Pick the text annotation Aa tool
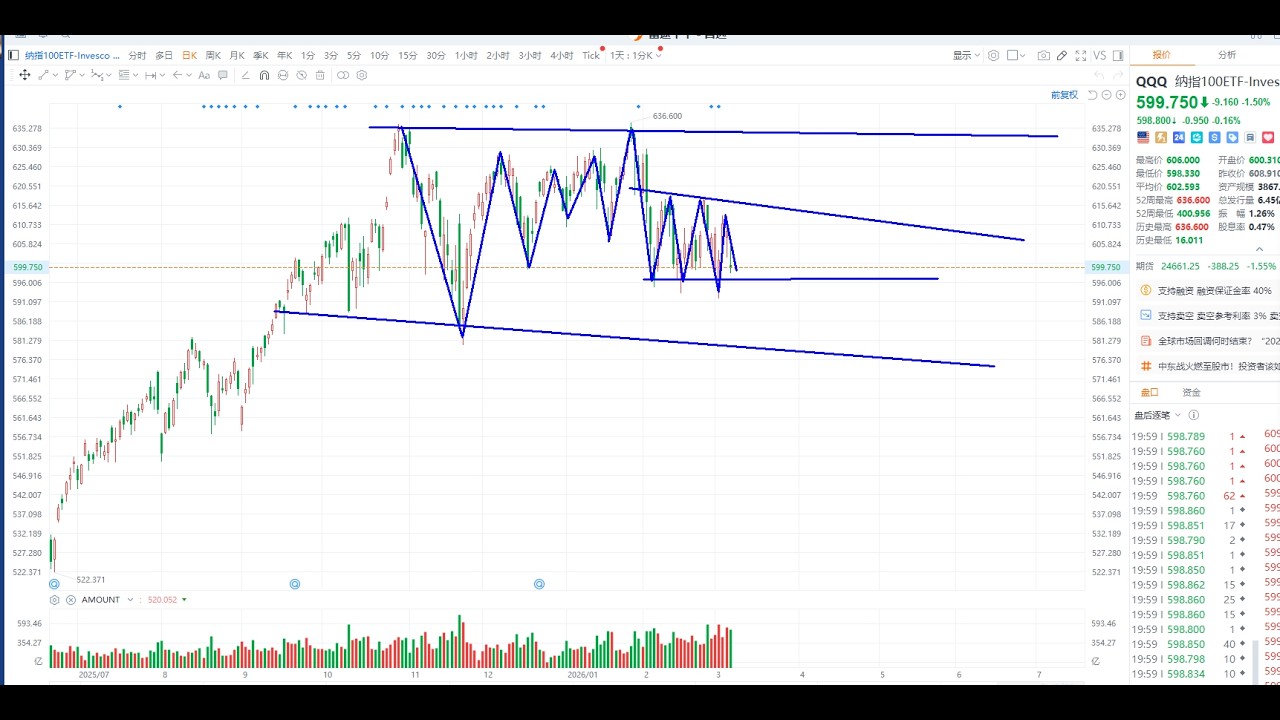The image size is (1280, 720). pos(204,75)
